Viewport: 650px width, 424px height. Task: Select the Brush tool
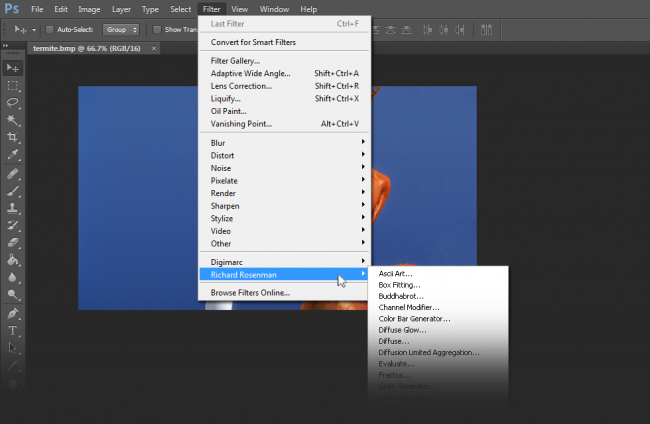pyautogui.click(x=12, y=191)
